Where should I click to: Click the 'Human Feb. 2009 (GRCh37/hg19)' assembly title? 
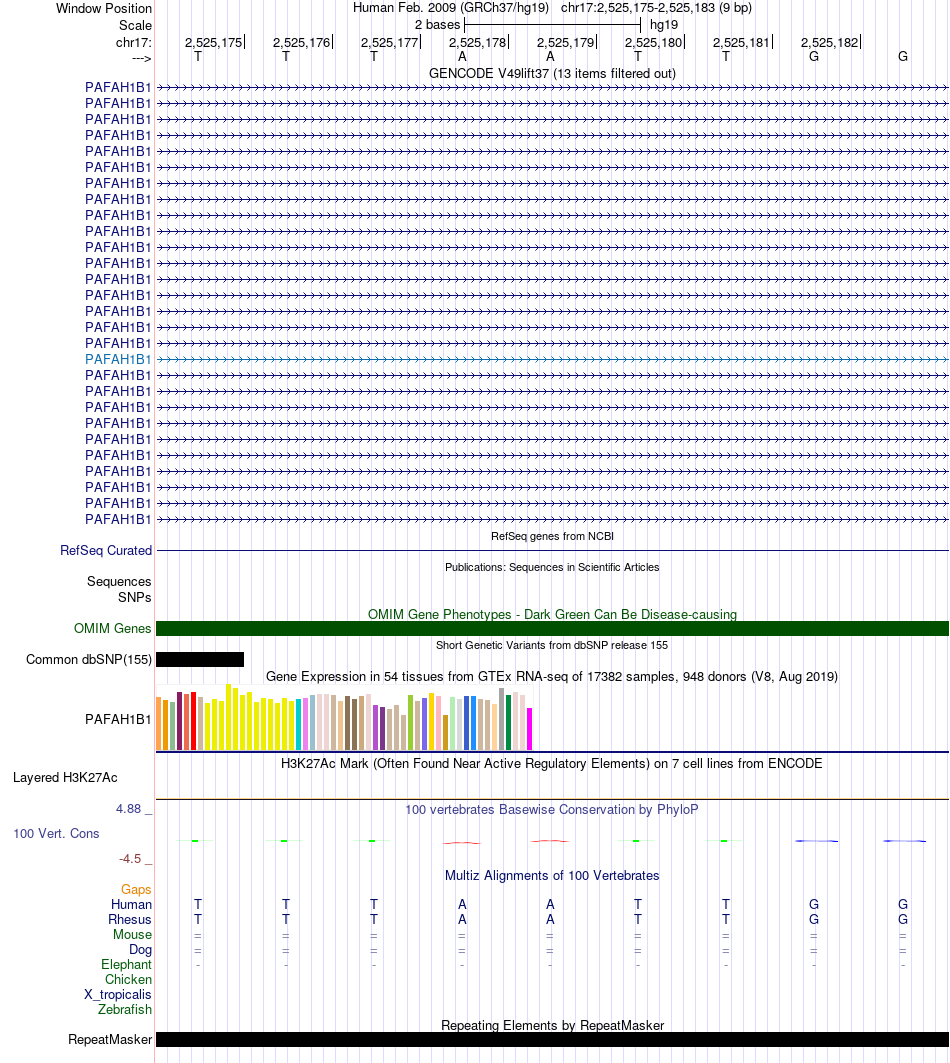coord(451,8)
